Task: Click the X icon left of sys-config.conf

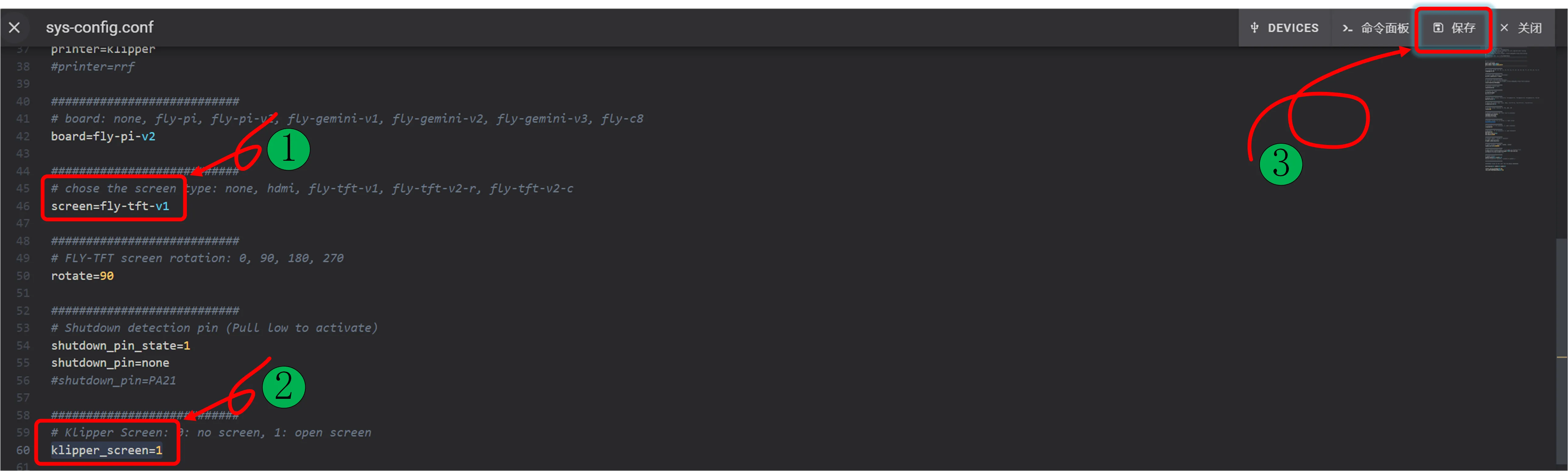Action: coord(15,27)
